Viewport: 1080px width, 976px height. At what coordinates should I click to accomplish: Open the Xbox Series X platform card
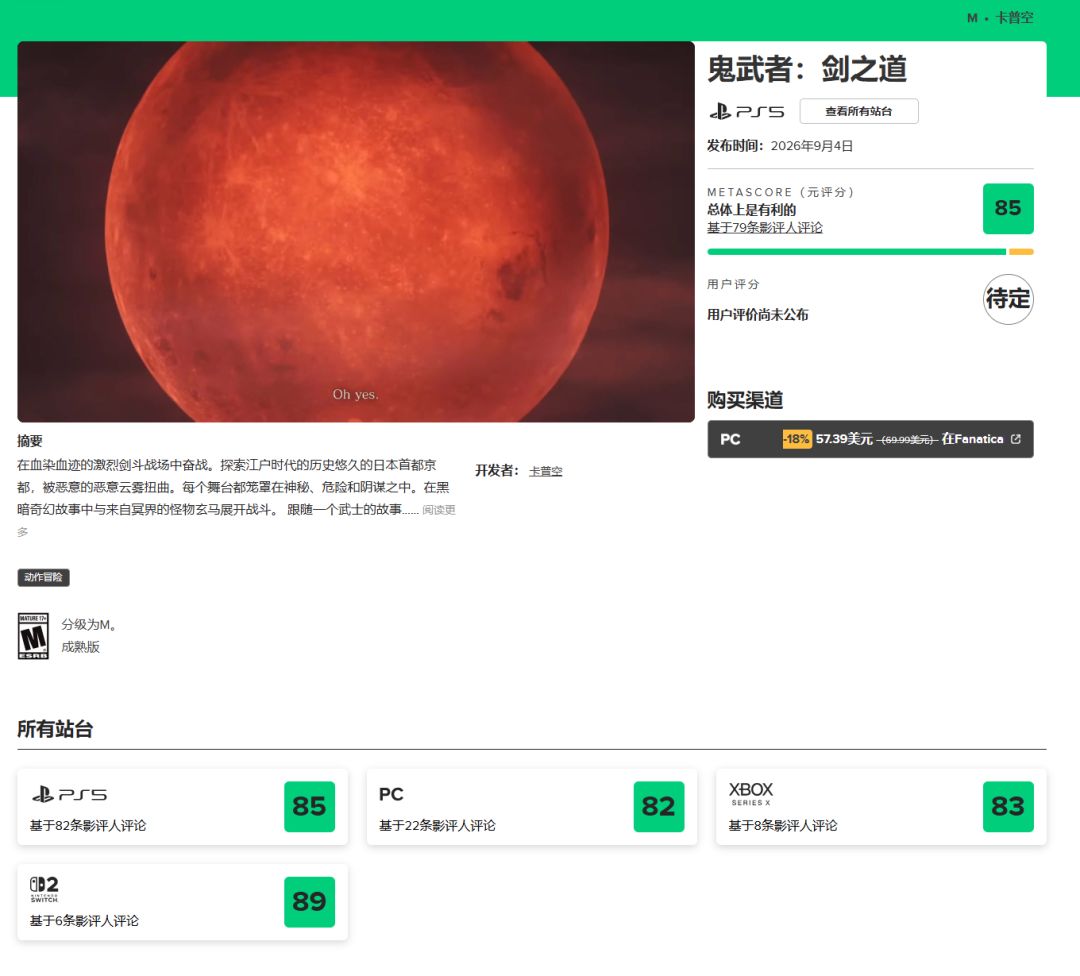[x=881, y=807]
